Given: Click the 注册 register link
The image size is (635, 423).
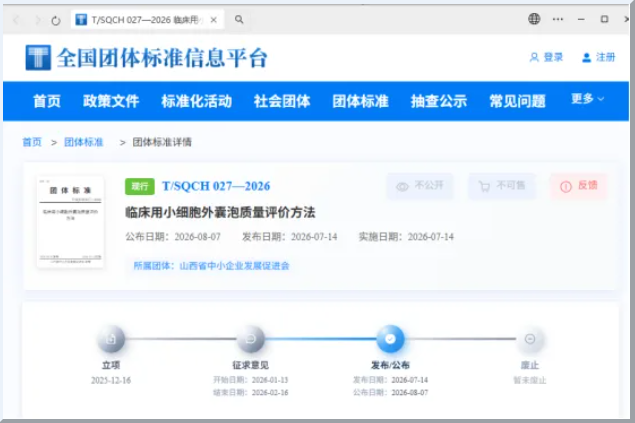Looking at the screenshot, I should click(599, 57).
